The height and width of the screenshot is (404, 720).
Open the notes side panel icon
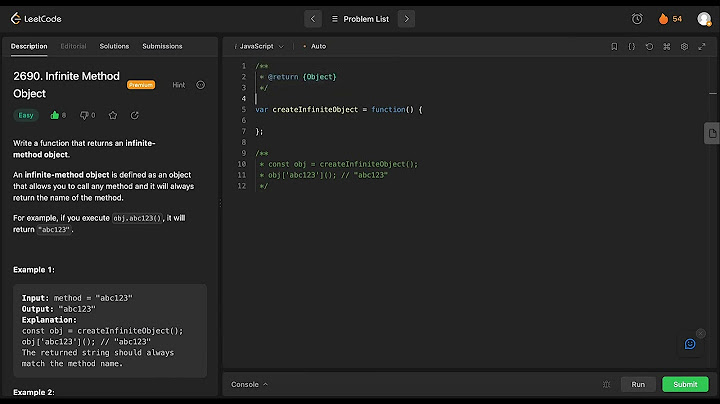[712, 134]
